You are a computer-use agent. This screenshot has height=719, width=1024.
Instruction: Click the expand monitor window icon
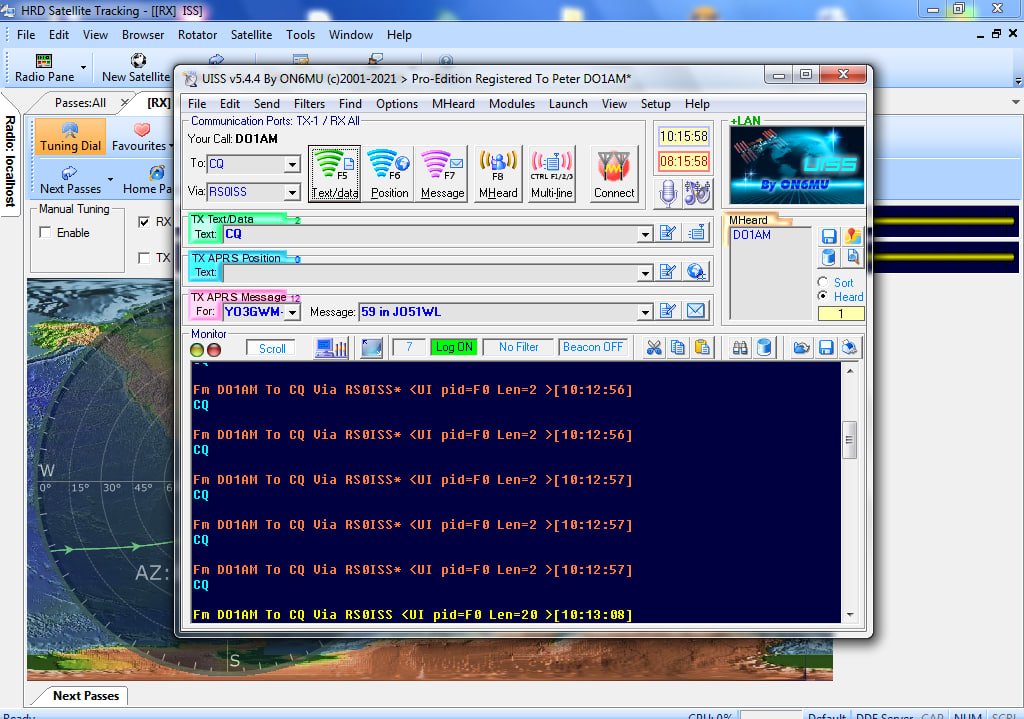coord(372,347)
